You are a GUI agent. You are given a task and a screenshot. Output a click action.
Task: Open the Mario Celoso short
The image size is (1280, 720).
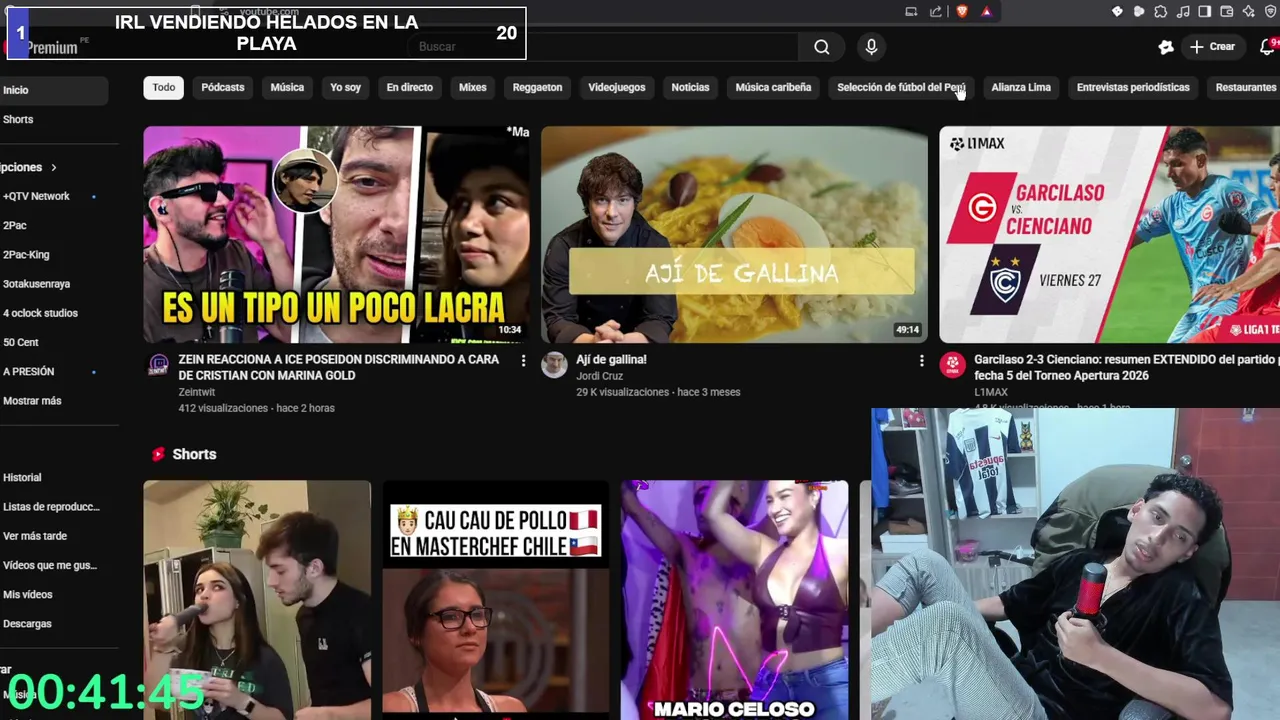coord(734,600)
